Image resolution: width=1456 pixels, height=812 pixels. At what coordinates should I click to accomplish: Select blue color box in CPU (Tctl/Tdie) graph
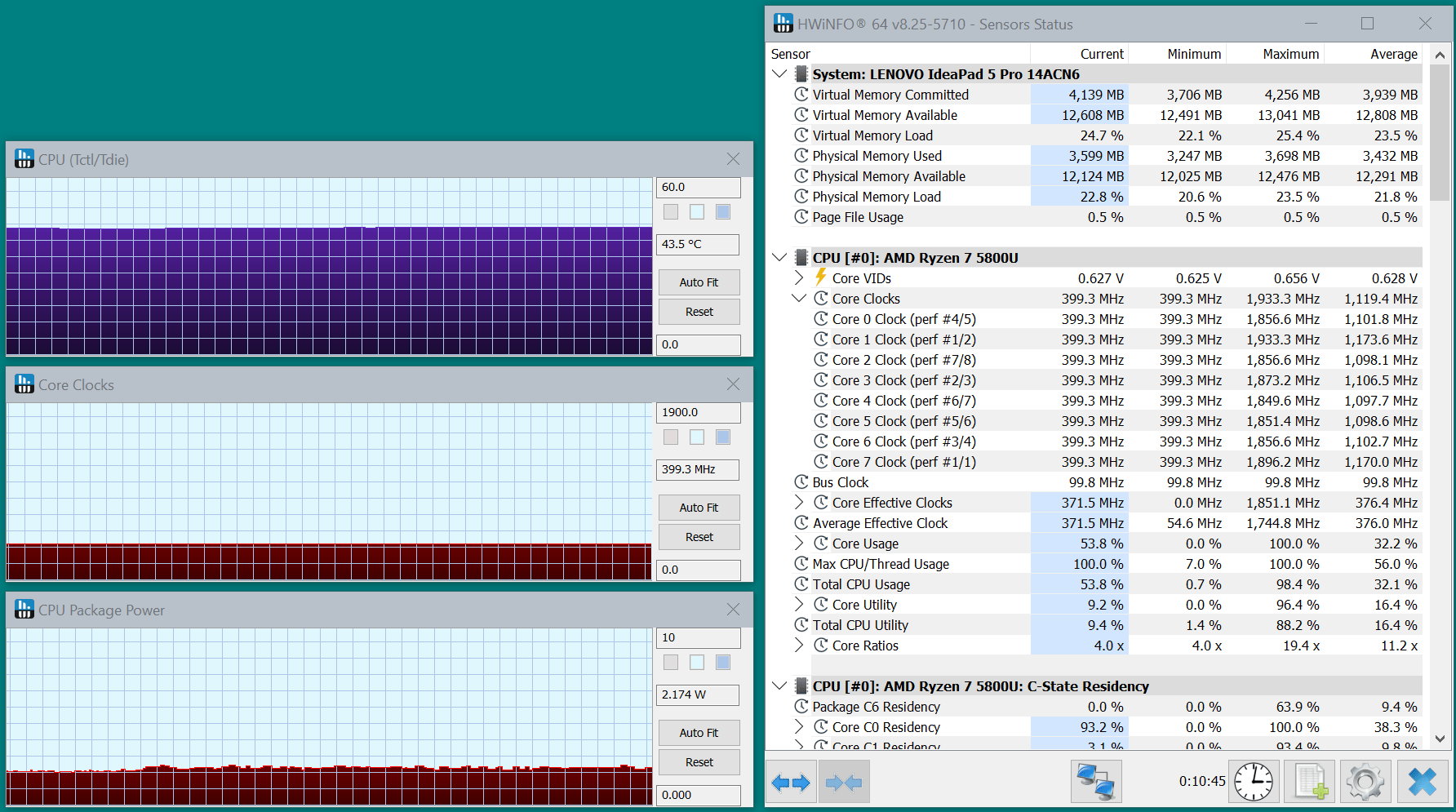coord(723,212)
